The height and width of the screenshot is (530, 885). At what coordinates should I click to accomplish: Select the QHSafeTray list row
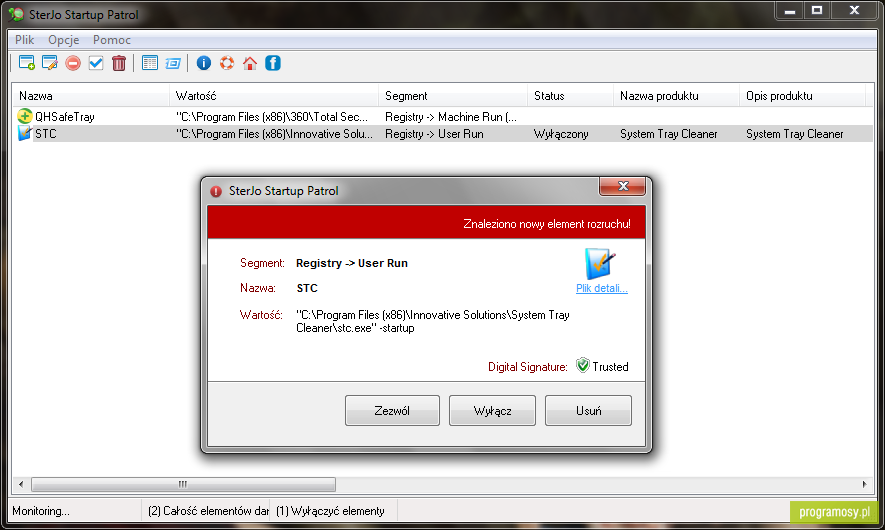(x=442, y=117)
